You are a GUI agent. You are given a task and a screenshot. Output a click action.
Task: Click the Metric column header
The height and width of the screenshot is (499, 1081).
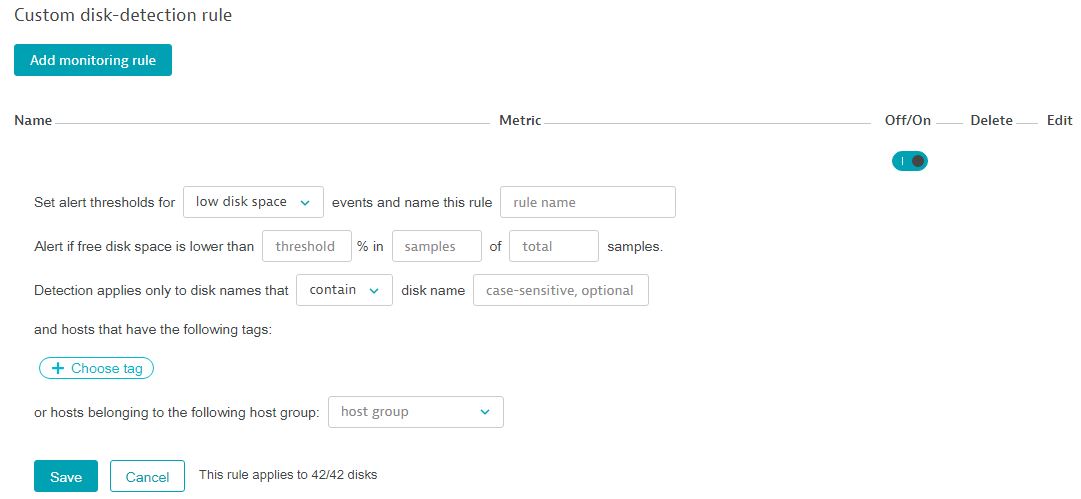pyautogui.click(x=520, y=121)
